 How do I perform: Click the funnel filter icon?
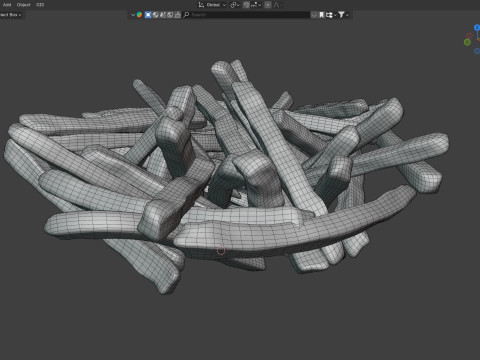[x=342, y=15]
